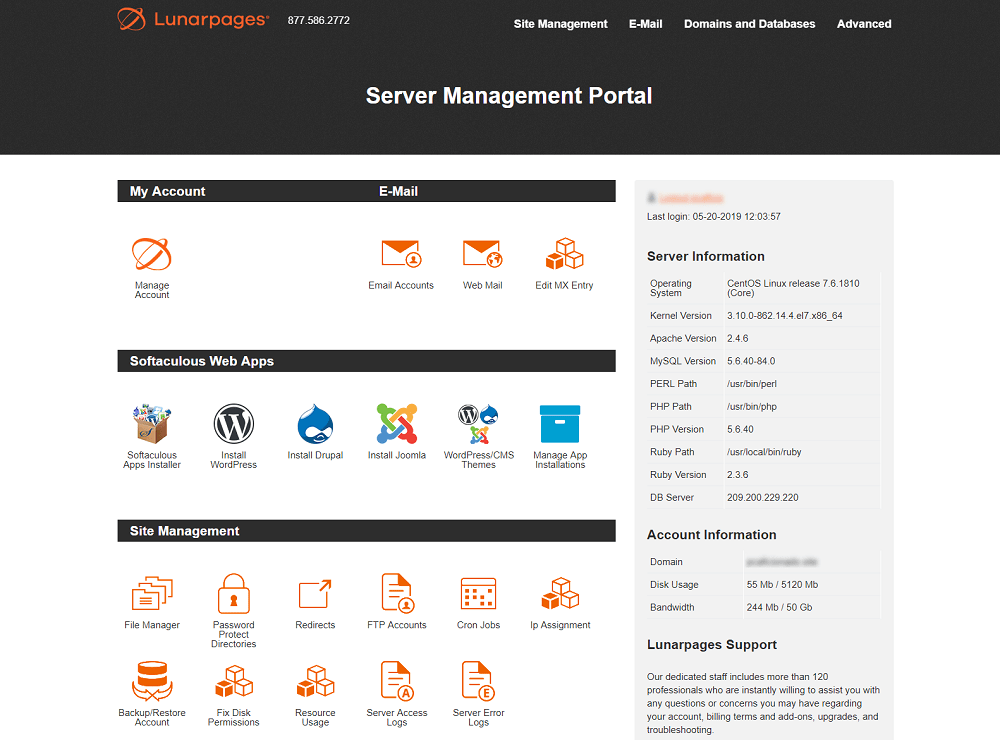Open the Manage Account icon
Image resolution: width=1000 pixels, height=740 pixels.
(152, 255)
